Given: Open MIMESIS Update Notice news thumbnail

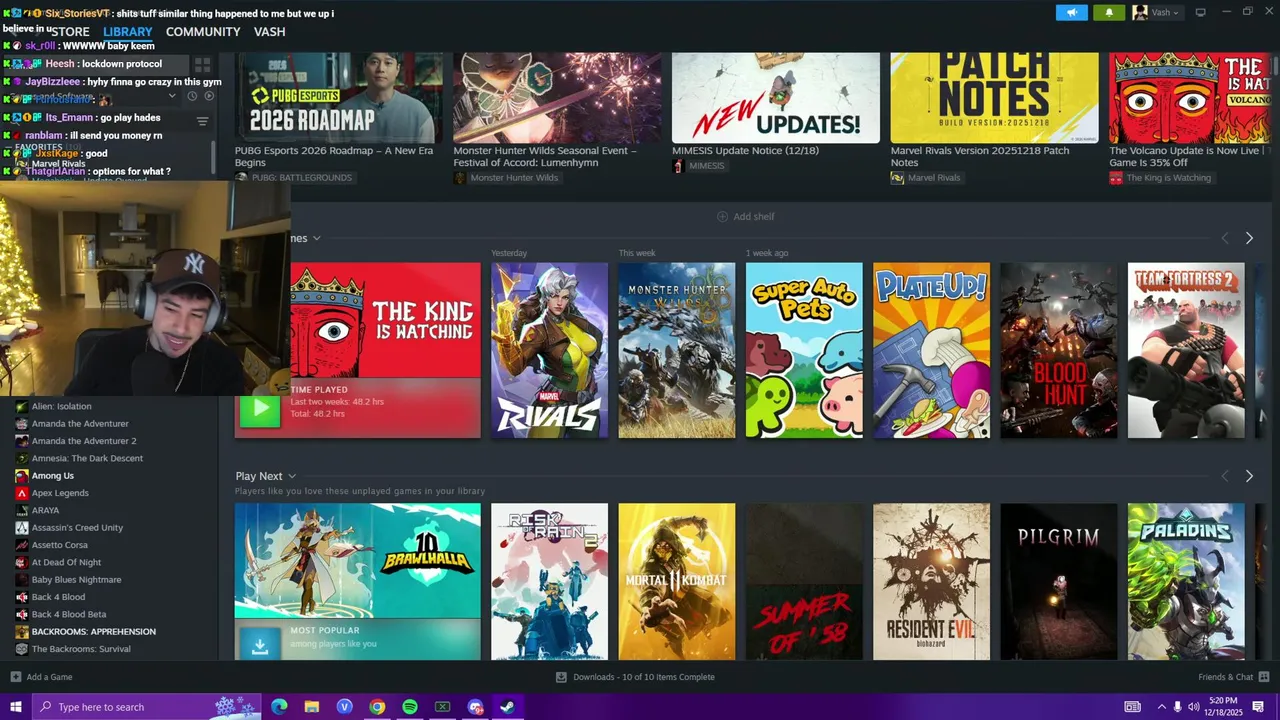Looking at the screenshot, I should click(x=776, y=98).
